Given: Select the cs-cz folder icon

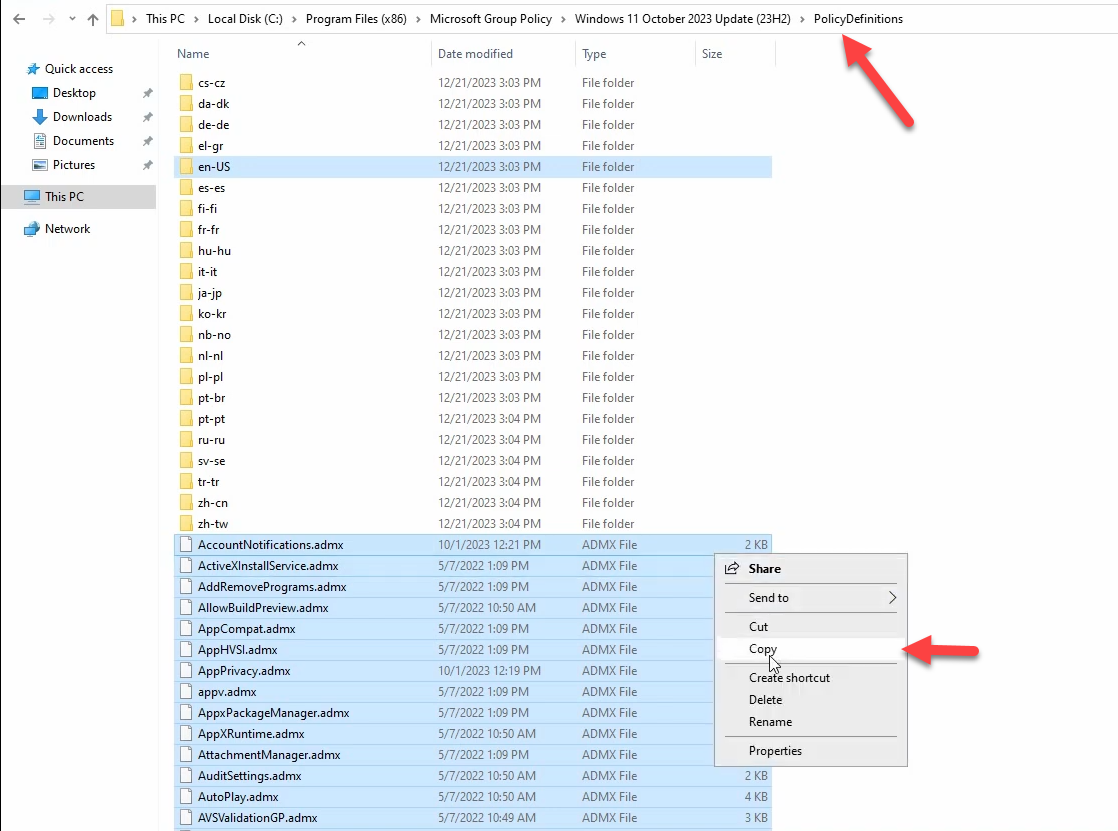Looking at the screenshot, I should click(x=186, y=83).
